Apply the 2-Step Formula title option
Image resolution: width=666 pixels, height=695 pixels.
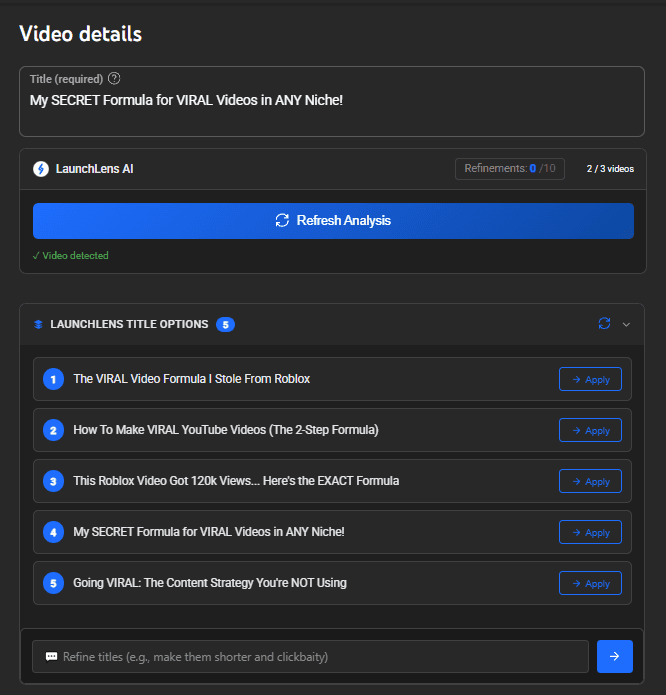[590, 430]
